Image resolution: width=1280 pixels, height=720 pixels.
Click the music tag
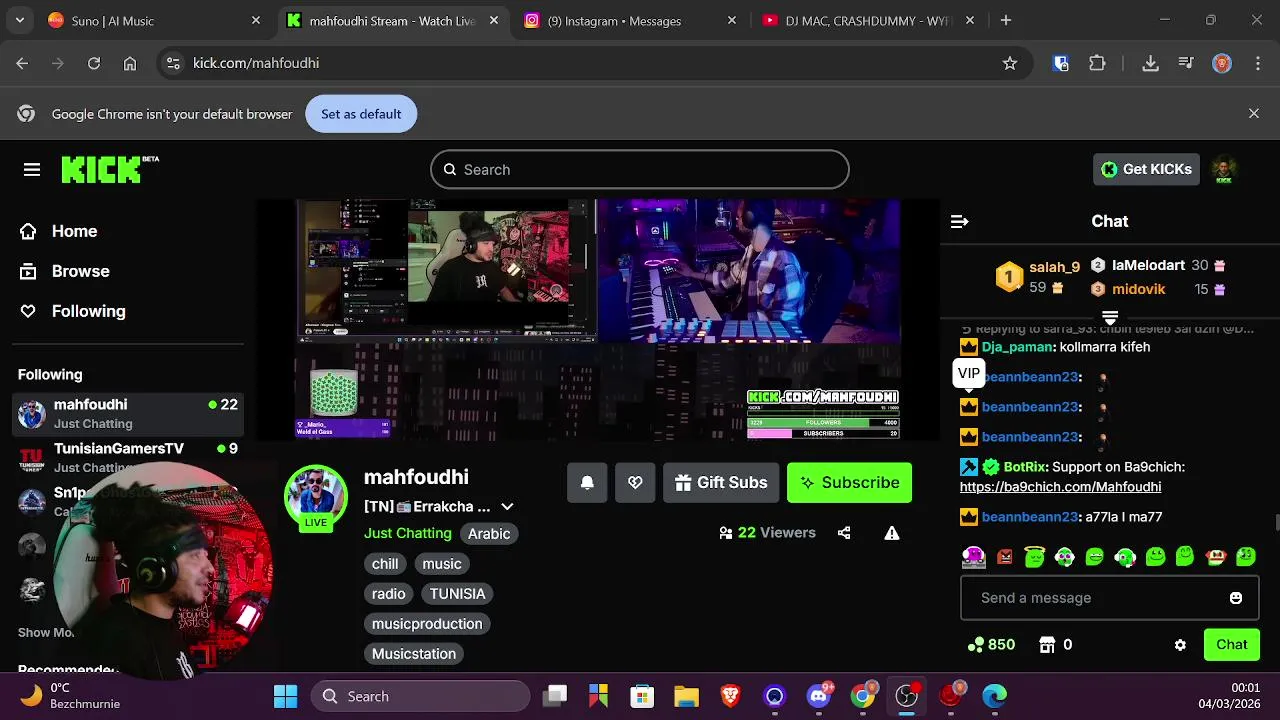point(442,564)
